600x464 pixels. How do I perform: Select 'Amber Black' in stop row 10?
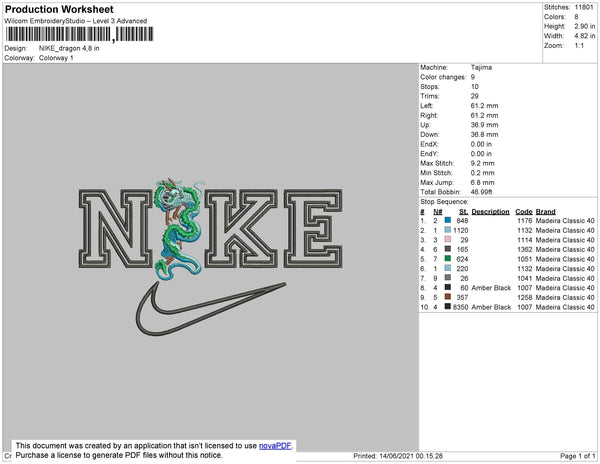click(491, 307)
